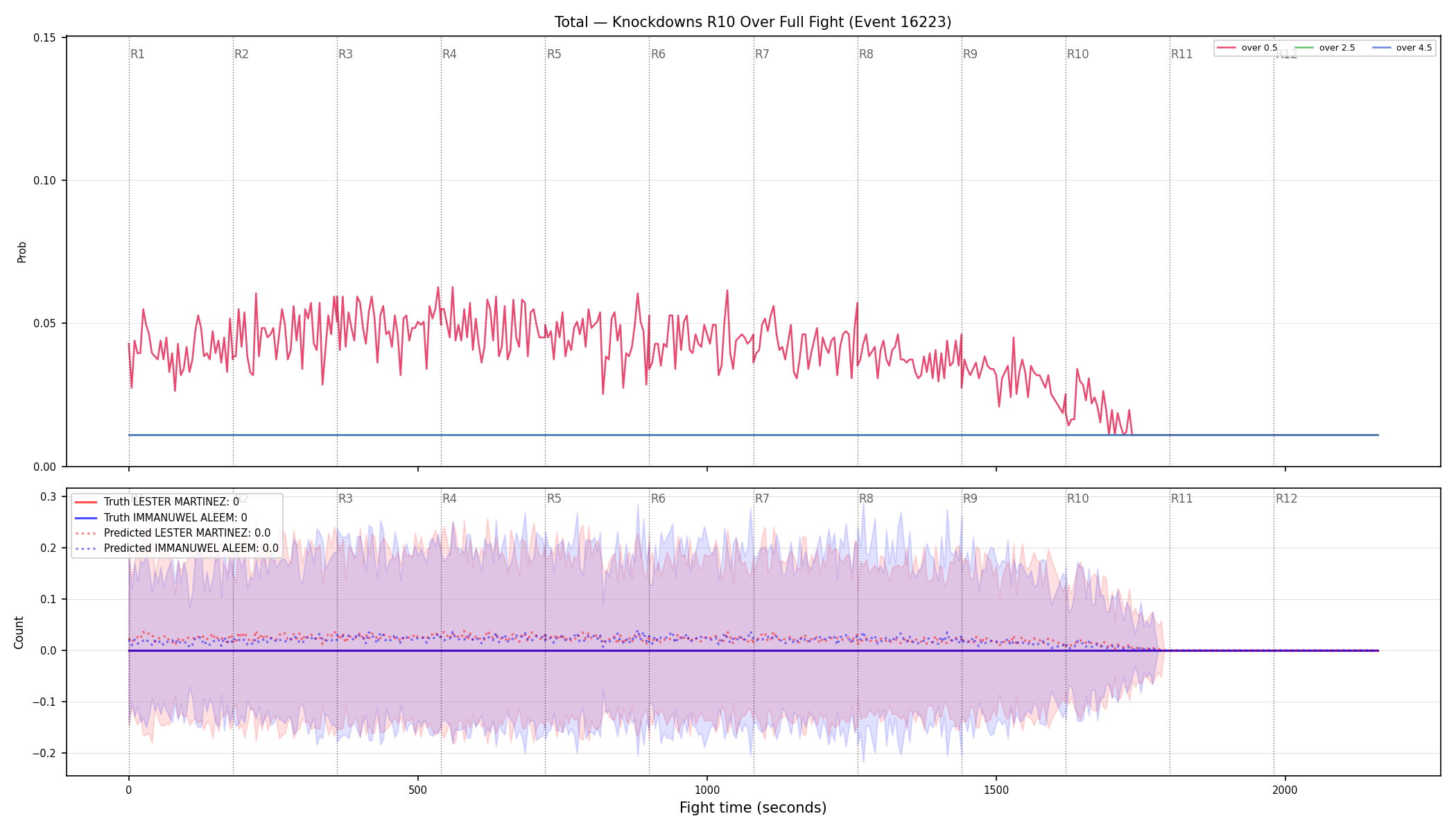Click the R6 round label in the Count plot
Viewport: 1456px width, 832px height.
[658, 499]
